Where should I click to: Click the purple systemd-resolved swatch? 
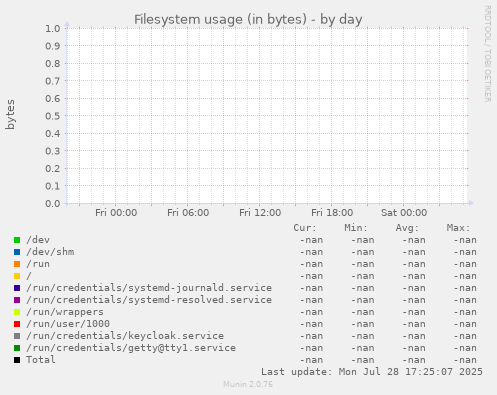point(17,300)
